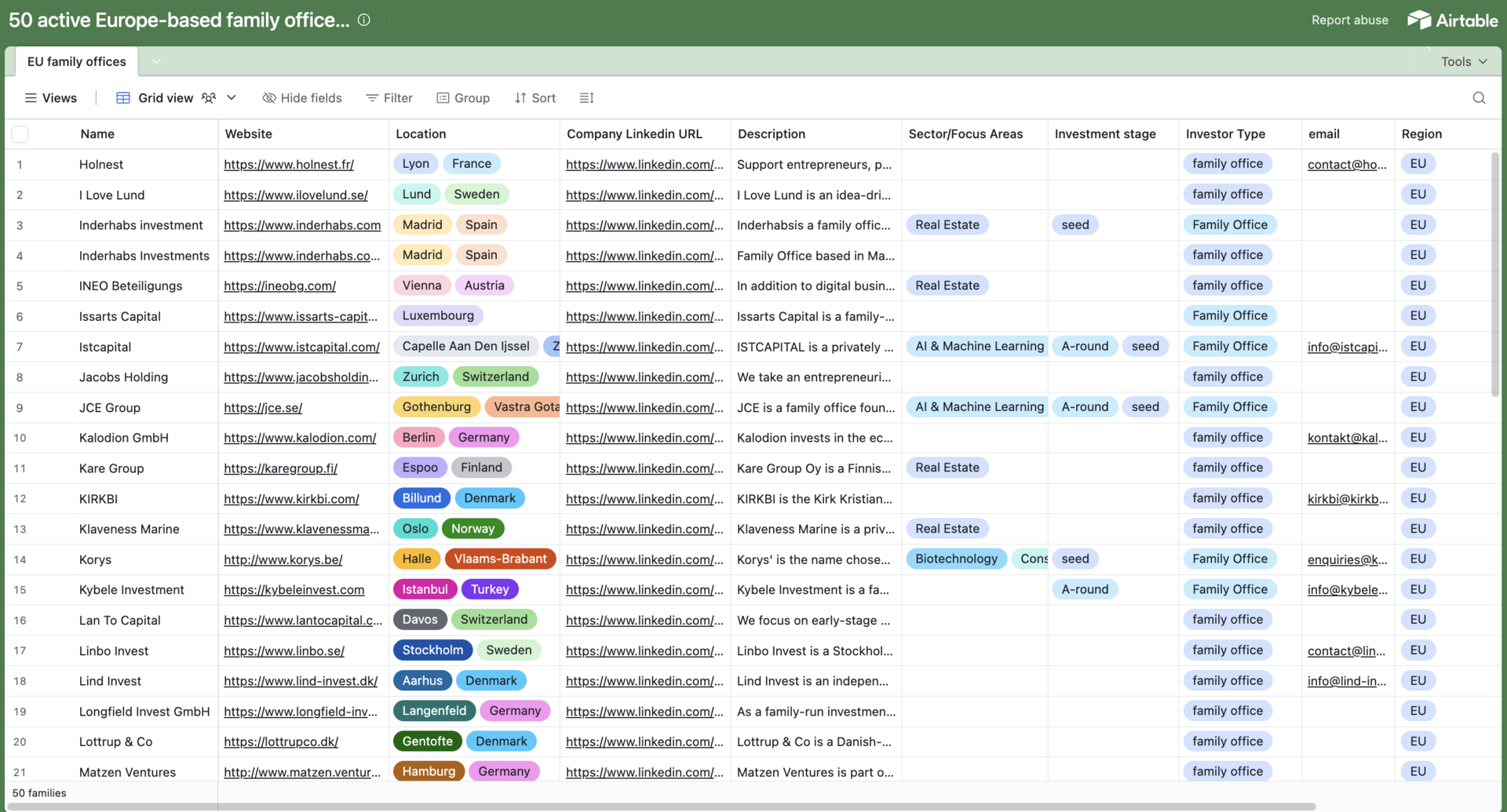Expand the Grid view dropdown chevron
This screenshot has height=812, width=1507.
(232, 98)
